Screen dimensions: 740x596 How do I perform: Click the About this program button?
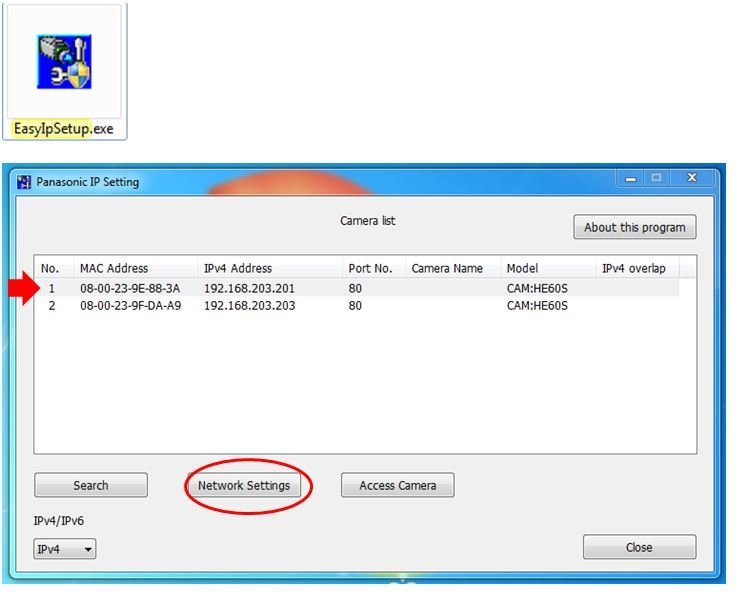(635, 227)
